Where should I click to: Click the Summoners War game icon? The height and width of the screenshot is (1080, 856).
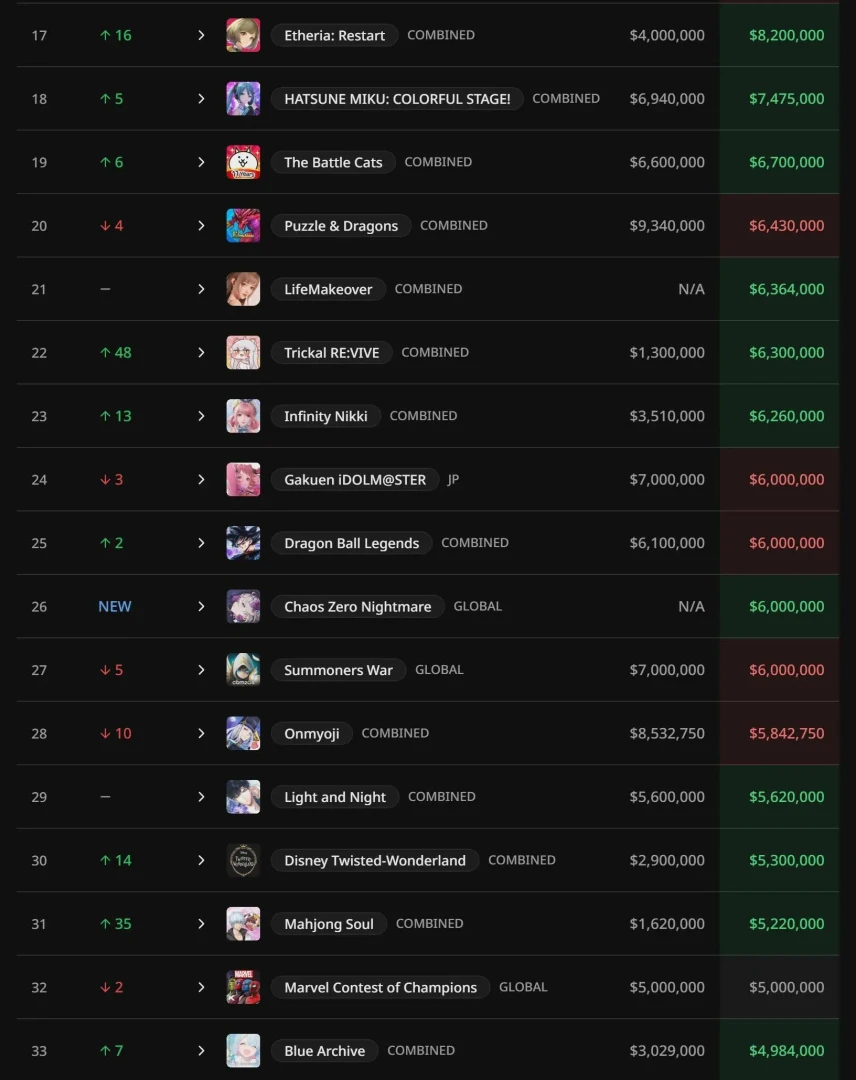243,670
